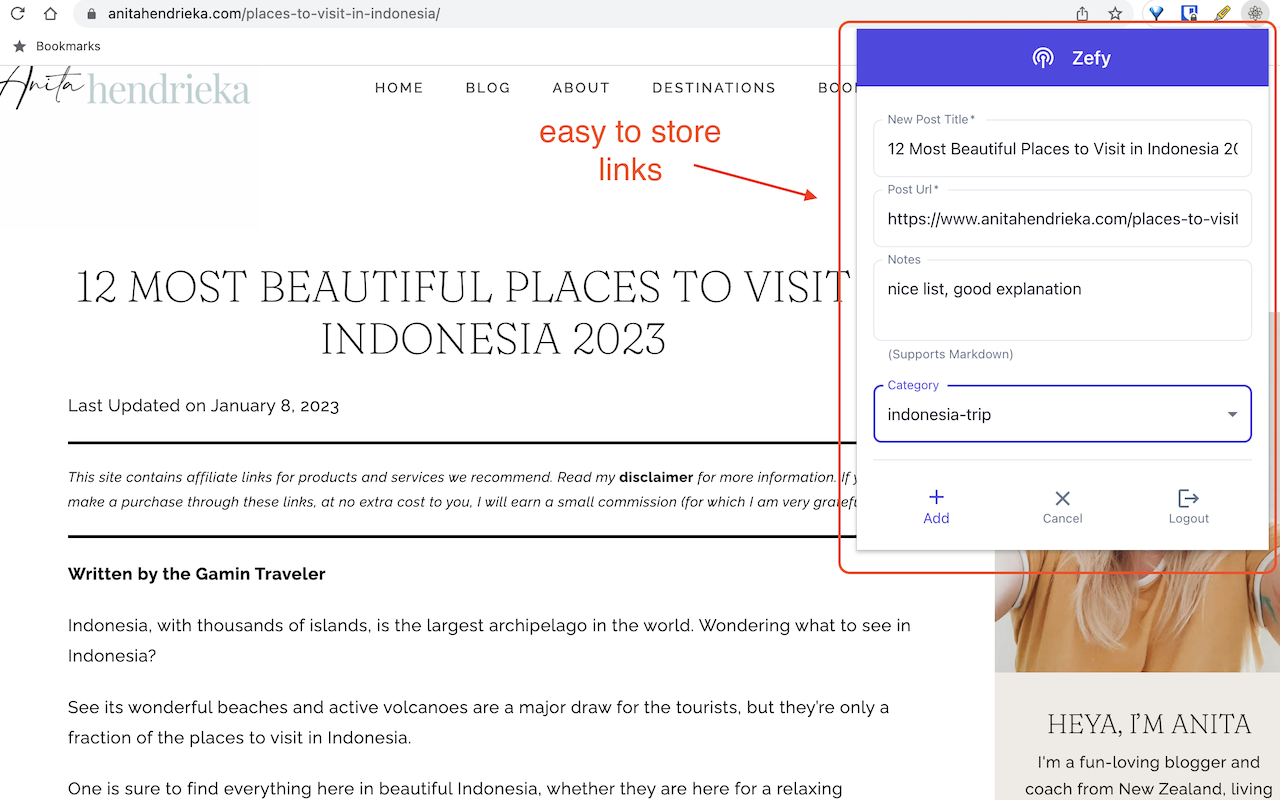This screenshot has height=800, width=1280.
Task: Open the password lock extension icon
Action: [x=1188, y=14]
